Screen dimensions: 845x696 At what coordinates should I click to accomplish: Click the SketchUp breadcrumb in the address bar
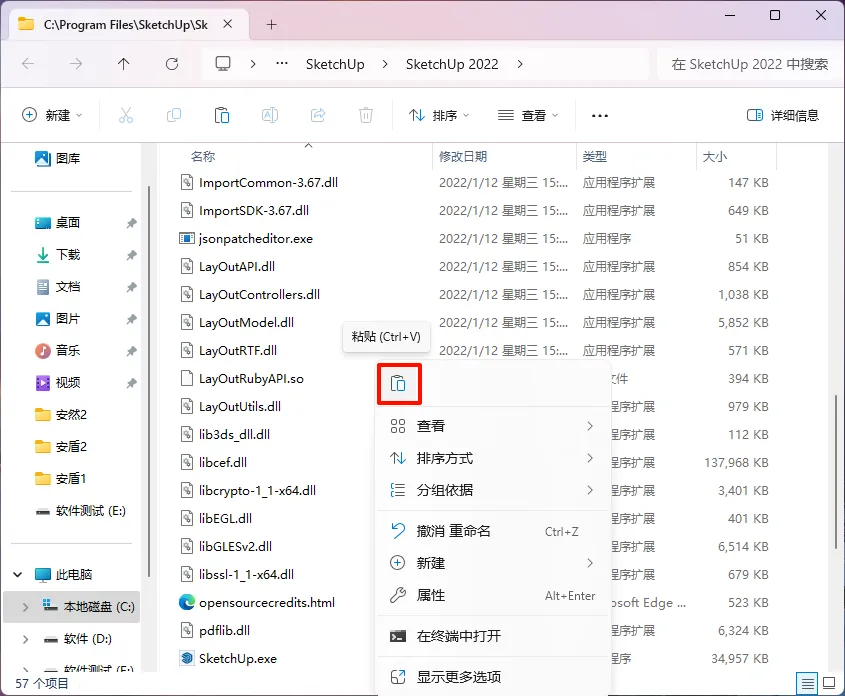click(335, 64)
